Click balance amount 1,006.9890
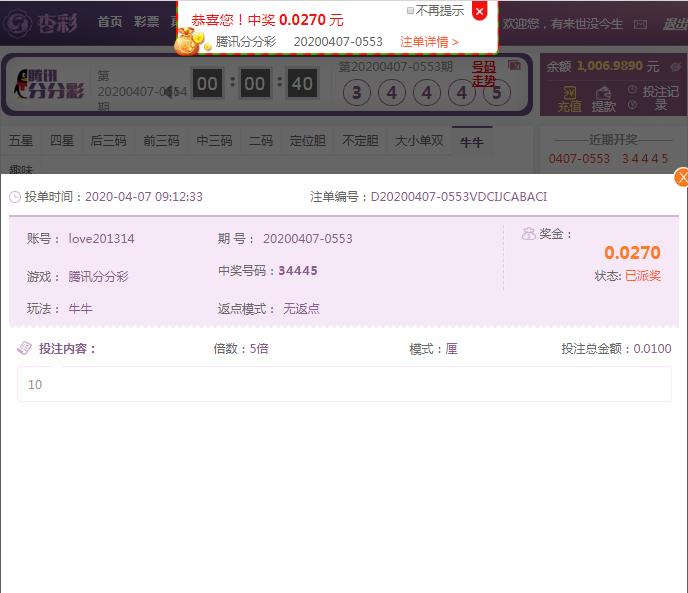 [610, 66]
